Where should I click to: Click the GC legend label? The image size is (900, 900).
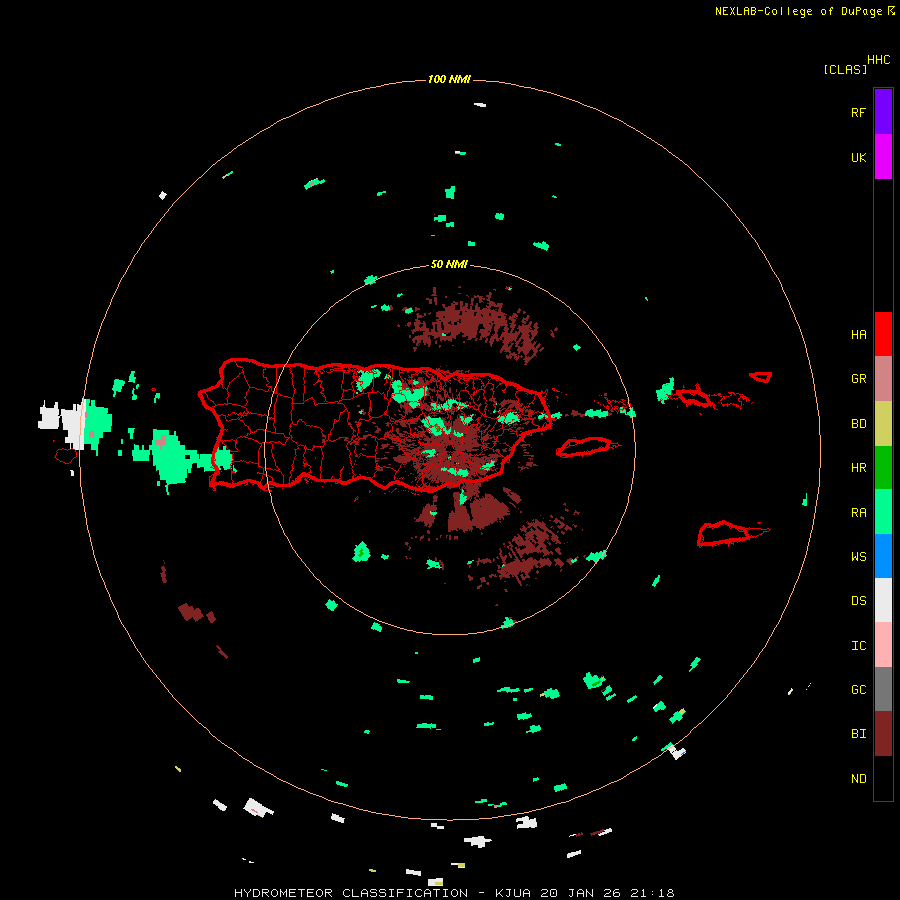point(858,690)
